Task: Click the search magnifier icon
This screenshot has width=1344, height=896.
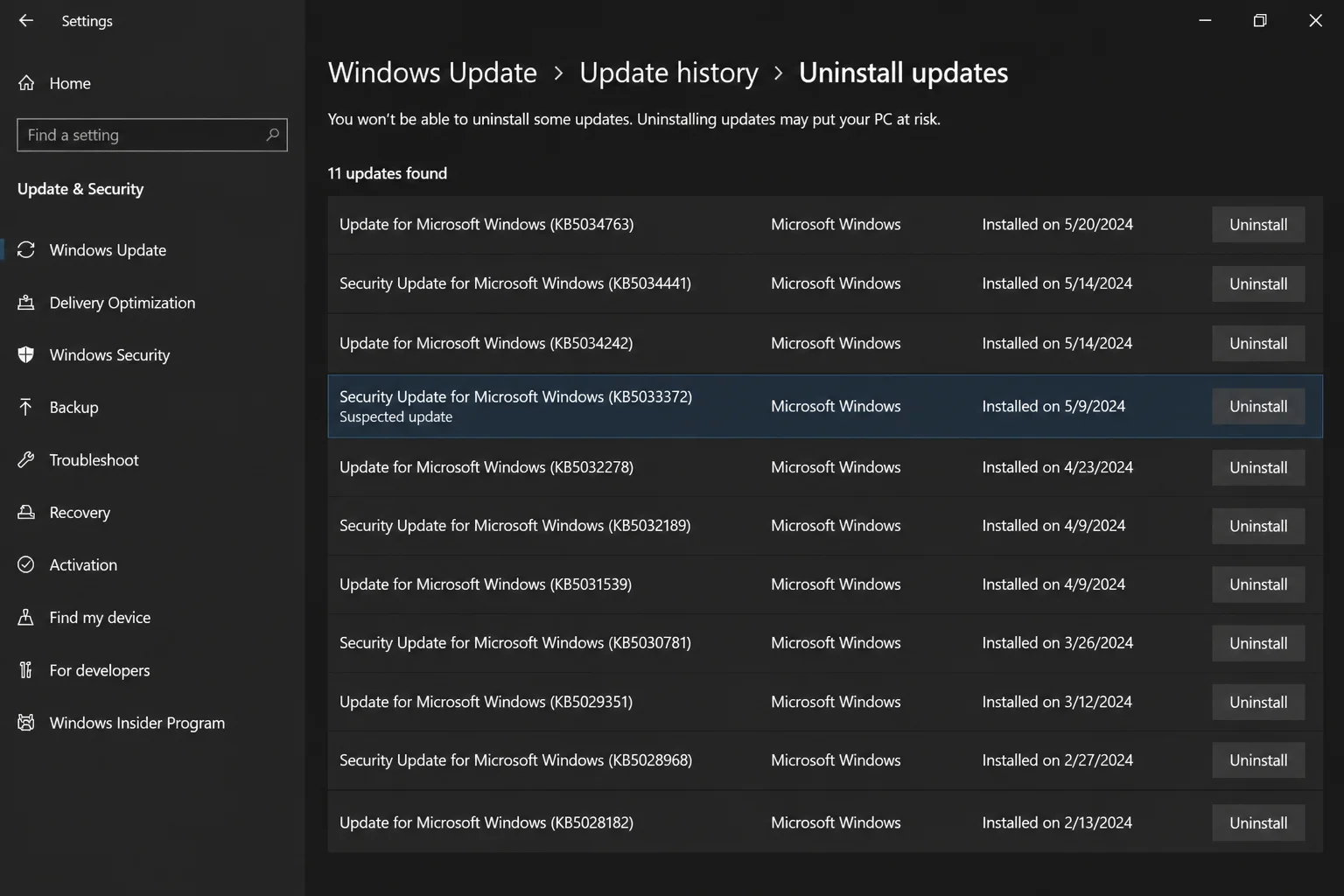Action: pos(272,135)
